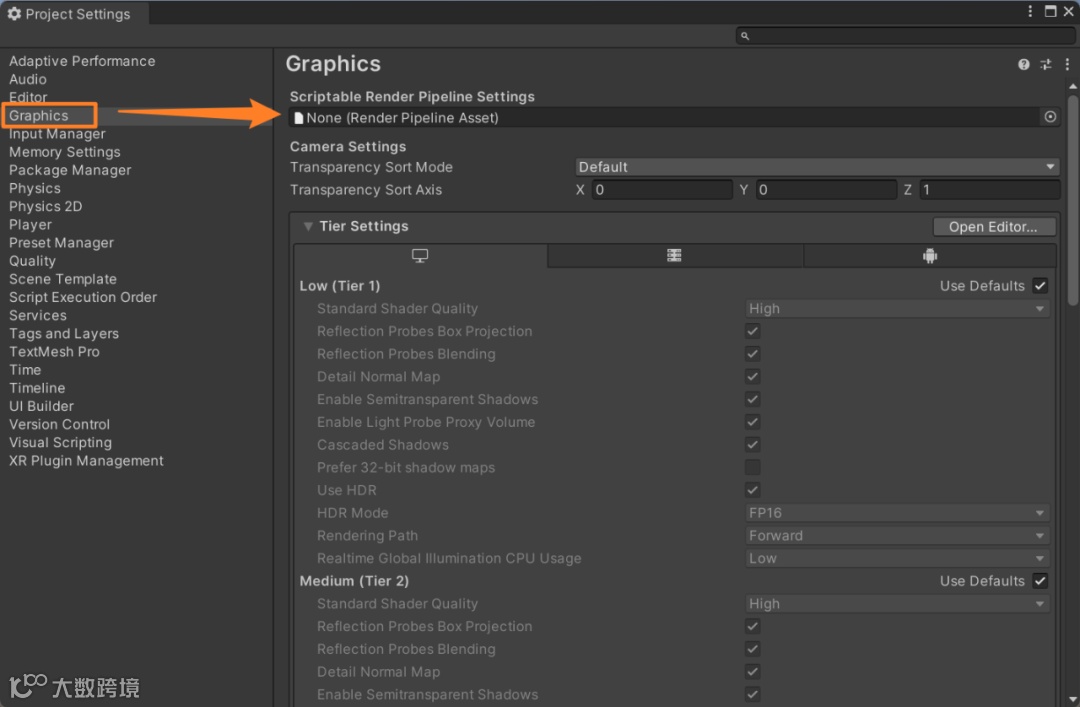Screen dimensions: 1080x707
Task: Open Memory Settings category
Action: [x=65, y=152]
